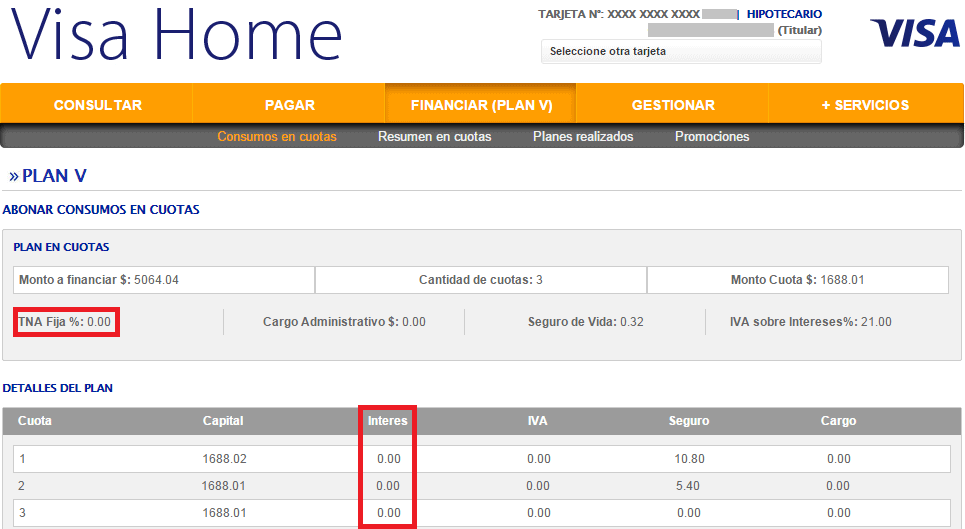
Task: Open the Seleccione otra tarjeta dropdown
Action: click(x=681, y=52)
